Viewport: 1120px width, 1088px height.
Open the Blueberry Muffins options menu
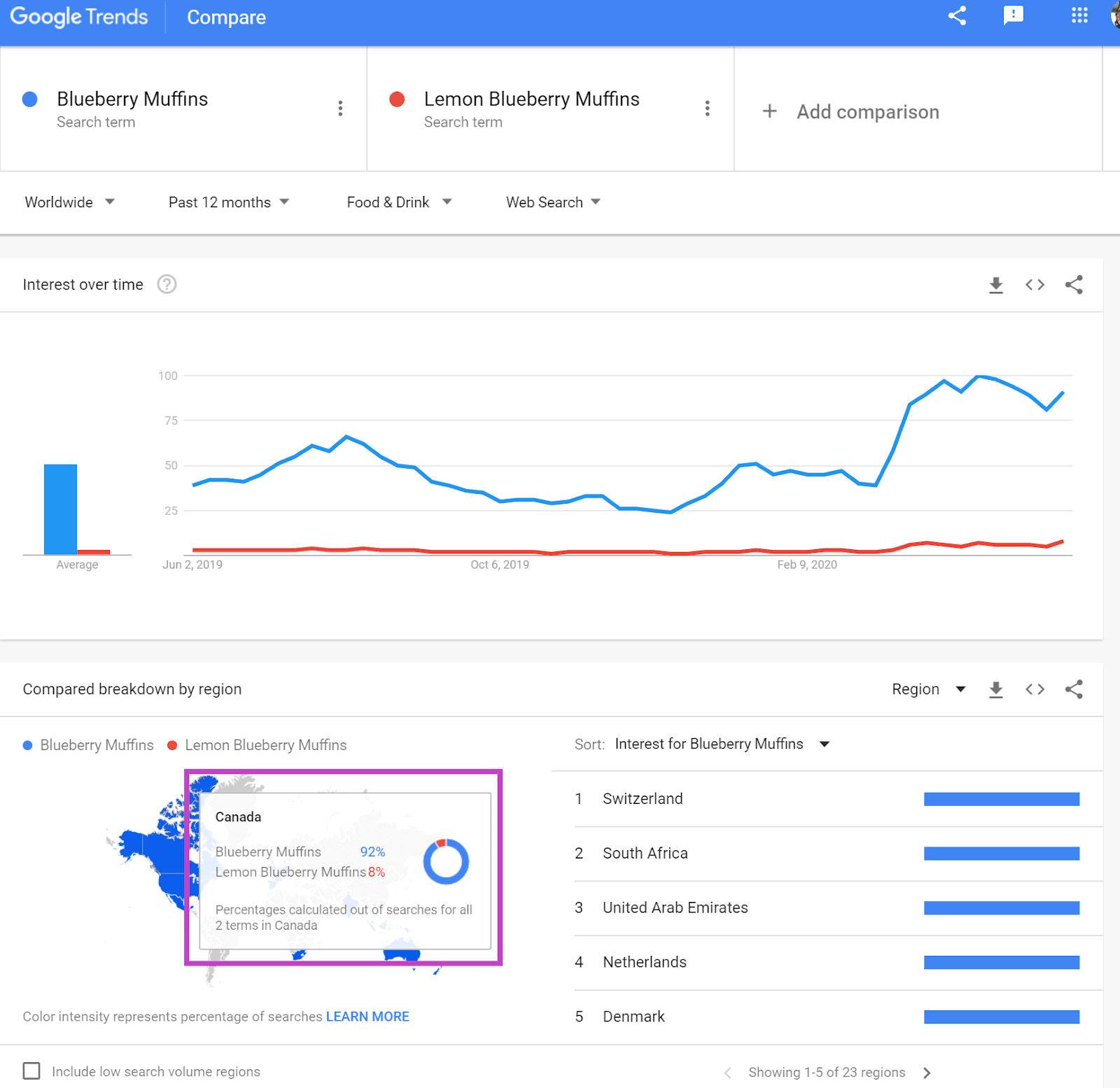[341, 108]
